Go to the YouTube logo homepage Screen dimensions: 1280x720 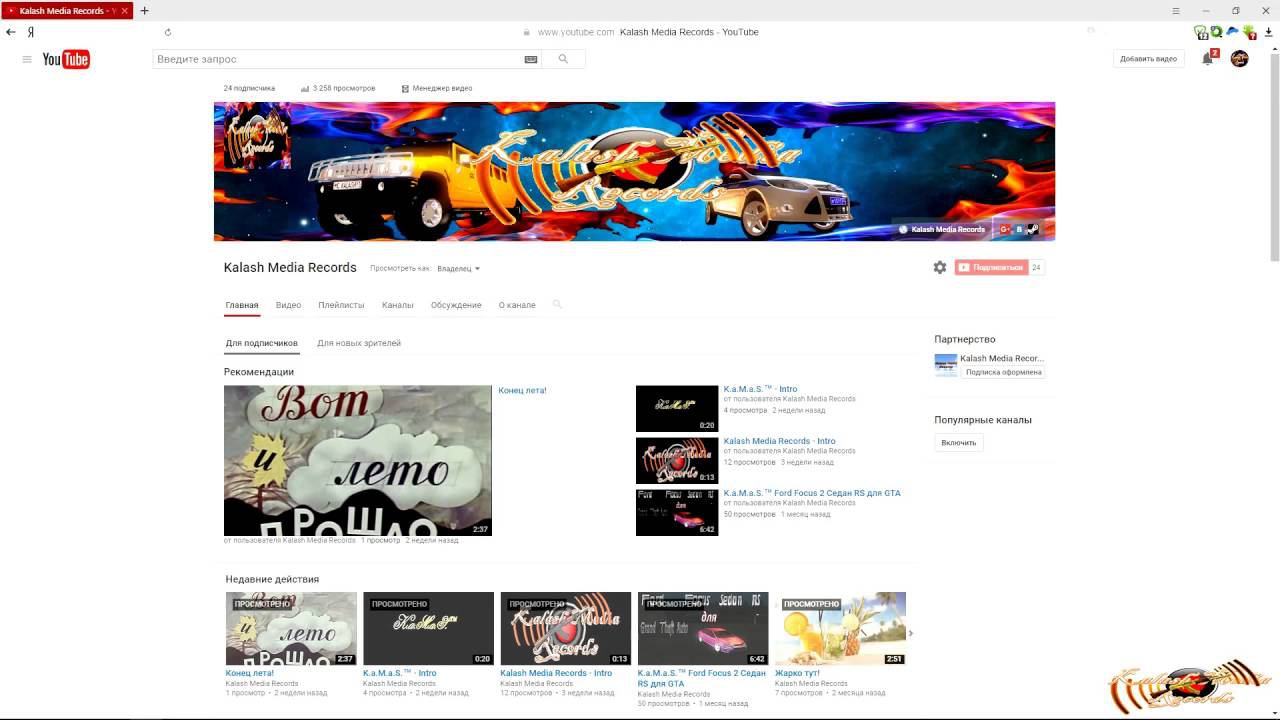66,59
